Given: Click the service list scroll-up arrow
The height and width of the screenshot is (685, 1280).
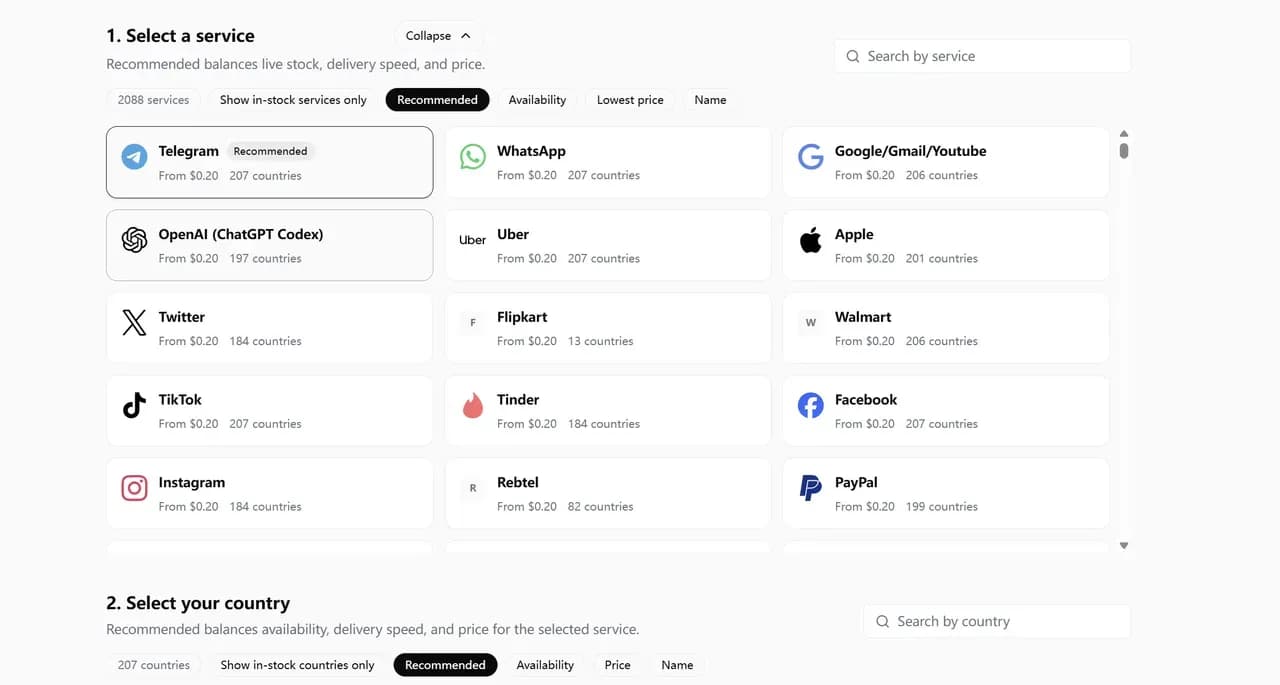Looking at the screenshot, I should click(1124, 133).
